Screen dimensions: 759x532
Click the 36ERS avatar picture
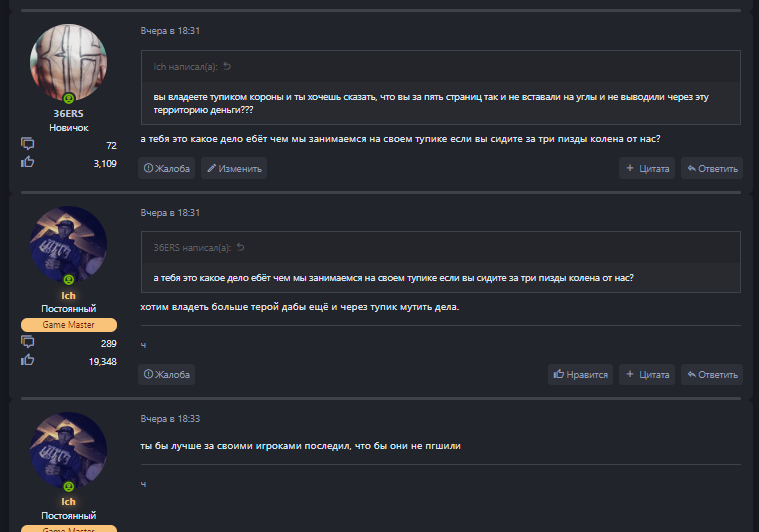tap(69, 62)
